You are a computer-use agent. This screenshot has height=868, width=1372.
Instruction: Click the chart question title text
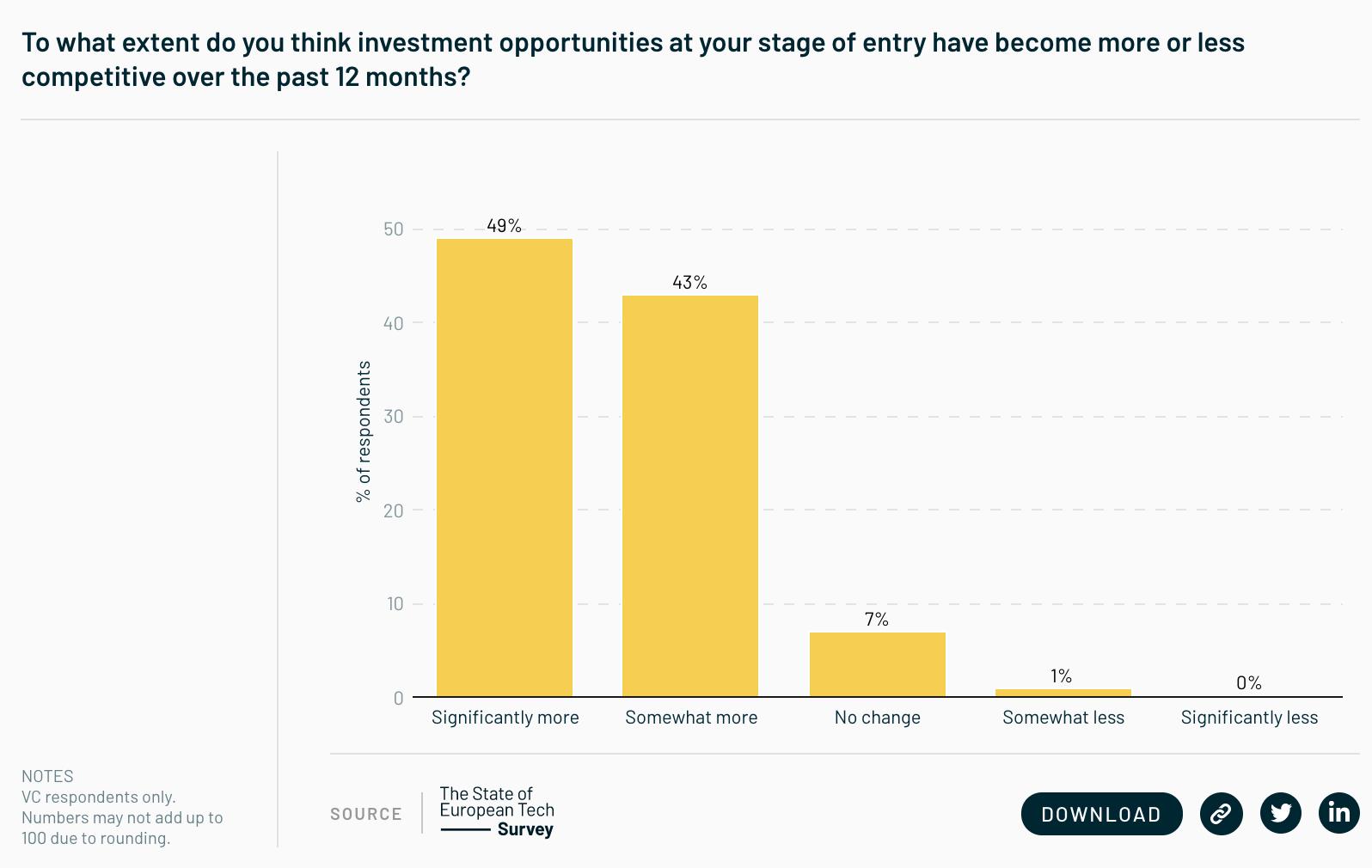633,59
